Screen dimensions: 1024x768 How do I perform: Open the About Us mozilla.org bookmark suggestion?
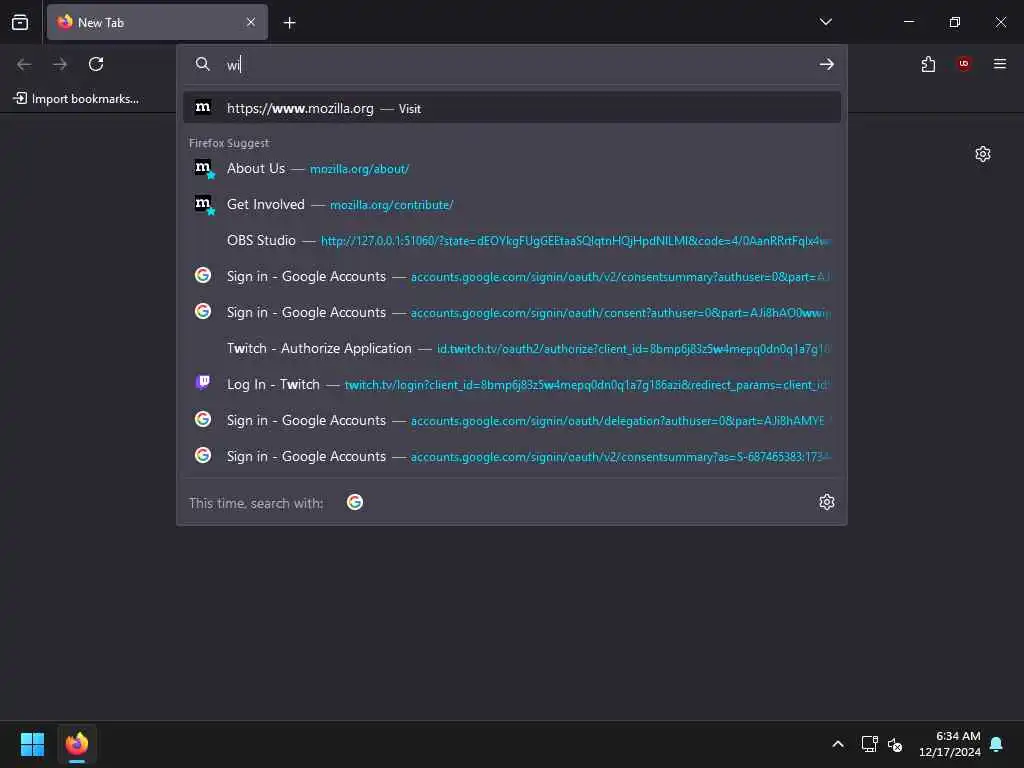512,168
